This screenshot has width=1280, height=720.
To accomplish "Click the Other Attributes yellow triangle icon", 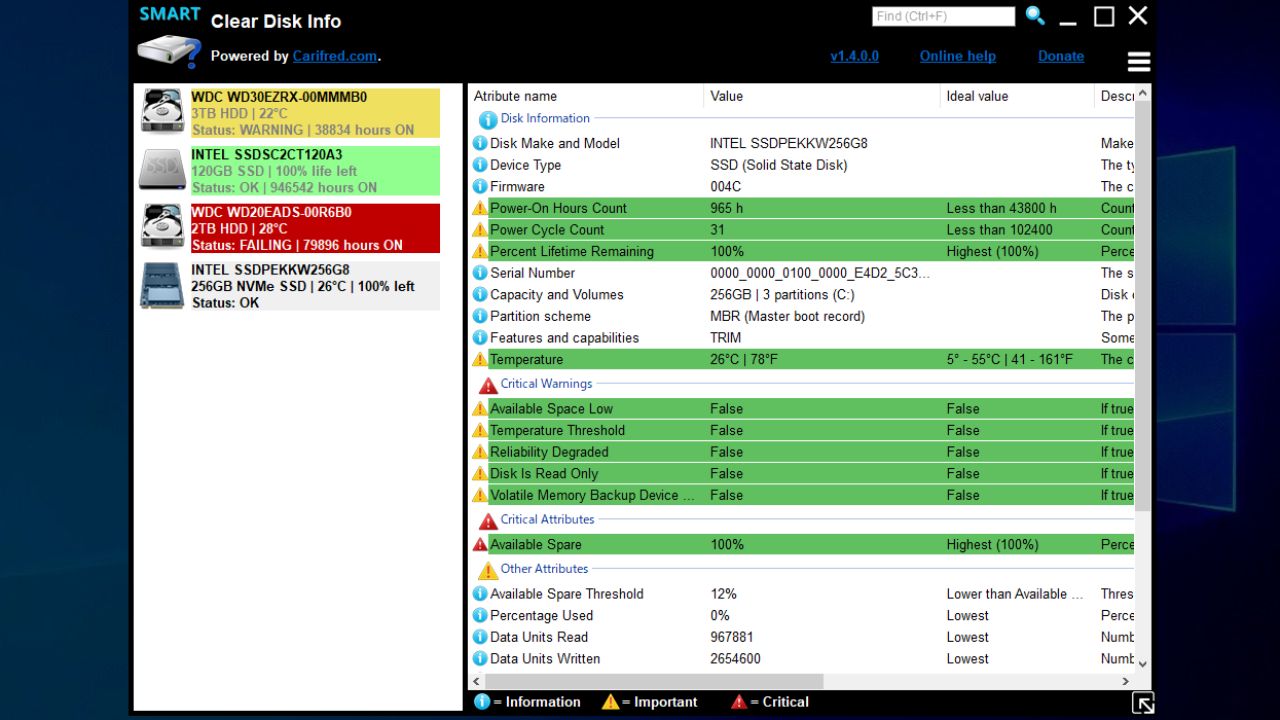I will point(488,570).
